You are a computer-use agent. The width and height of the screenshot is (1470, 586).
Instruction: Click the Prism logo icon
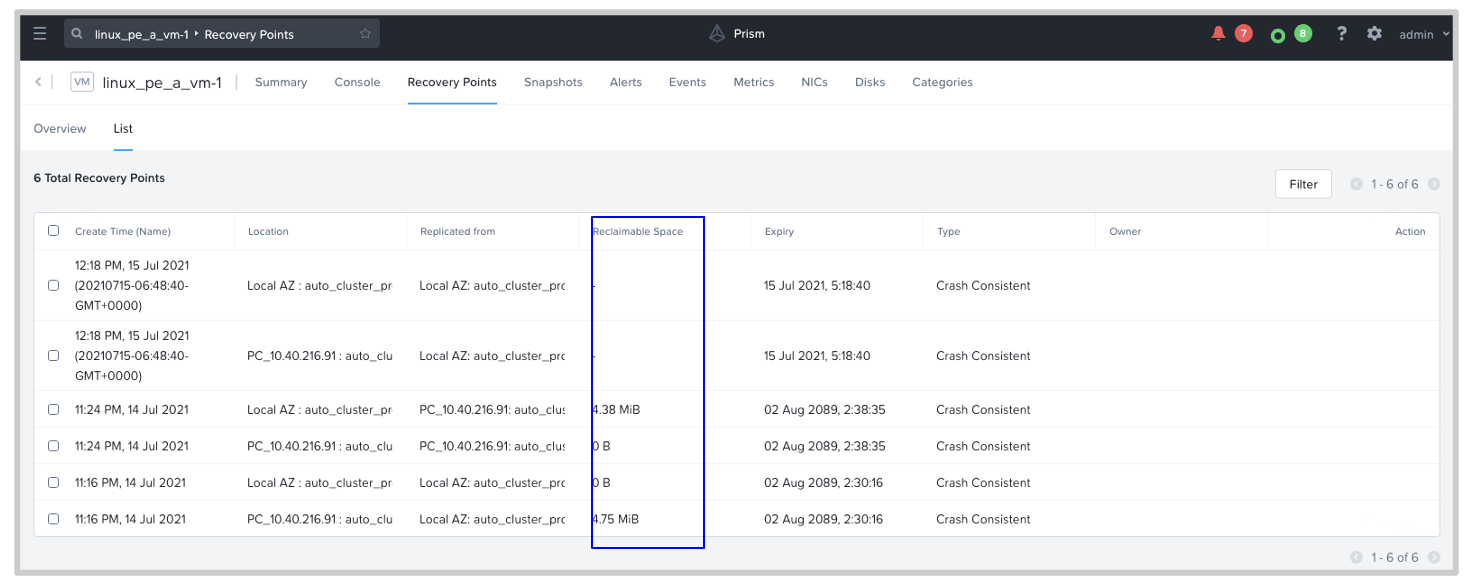pos(716,34)
